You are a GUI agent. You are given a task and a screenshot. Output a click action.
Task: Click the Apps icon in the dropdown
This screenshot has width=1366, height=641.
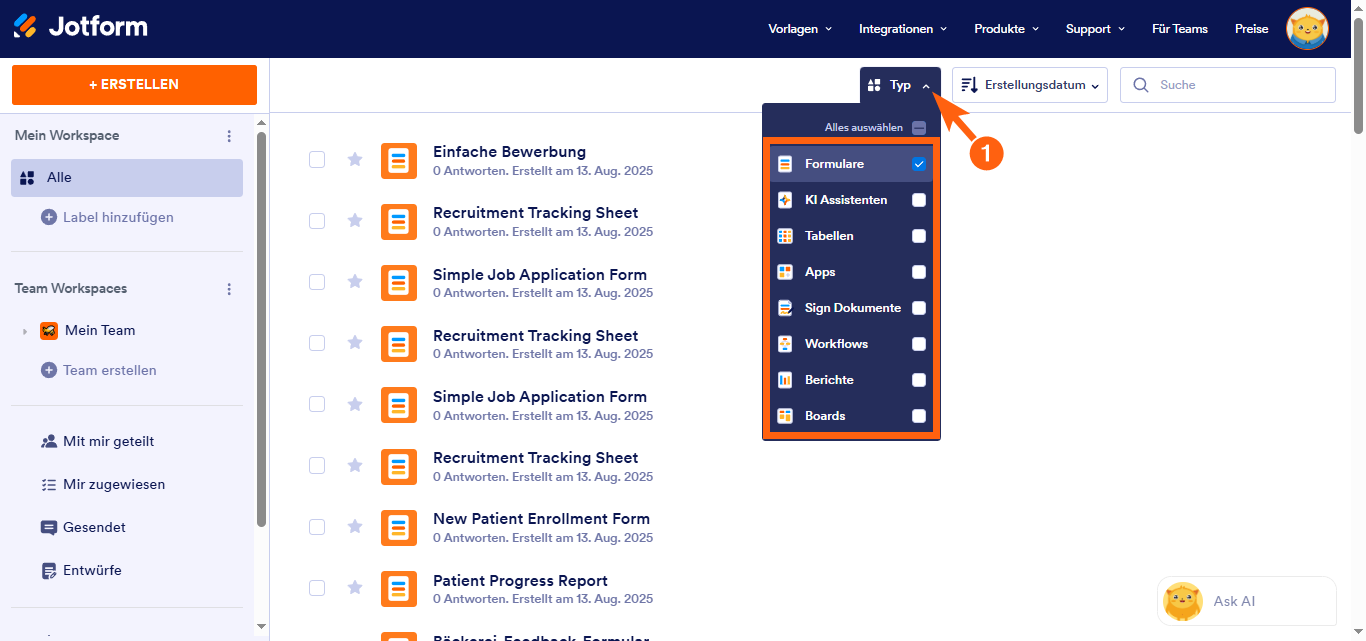[x=785, y=272]
